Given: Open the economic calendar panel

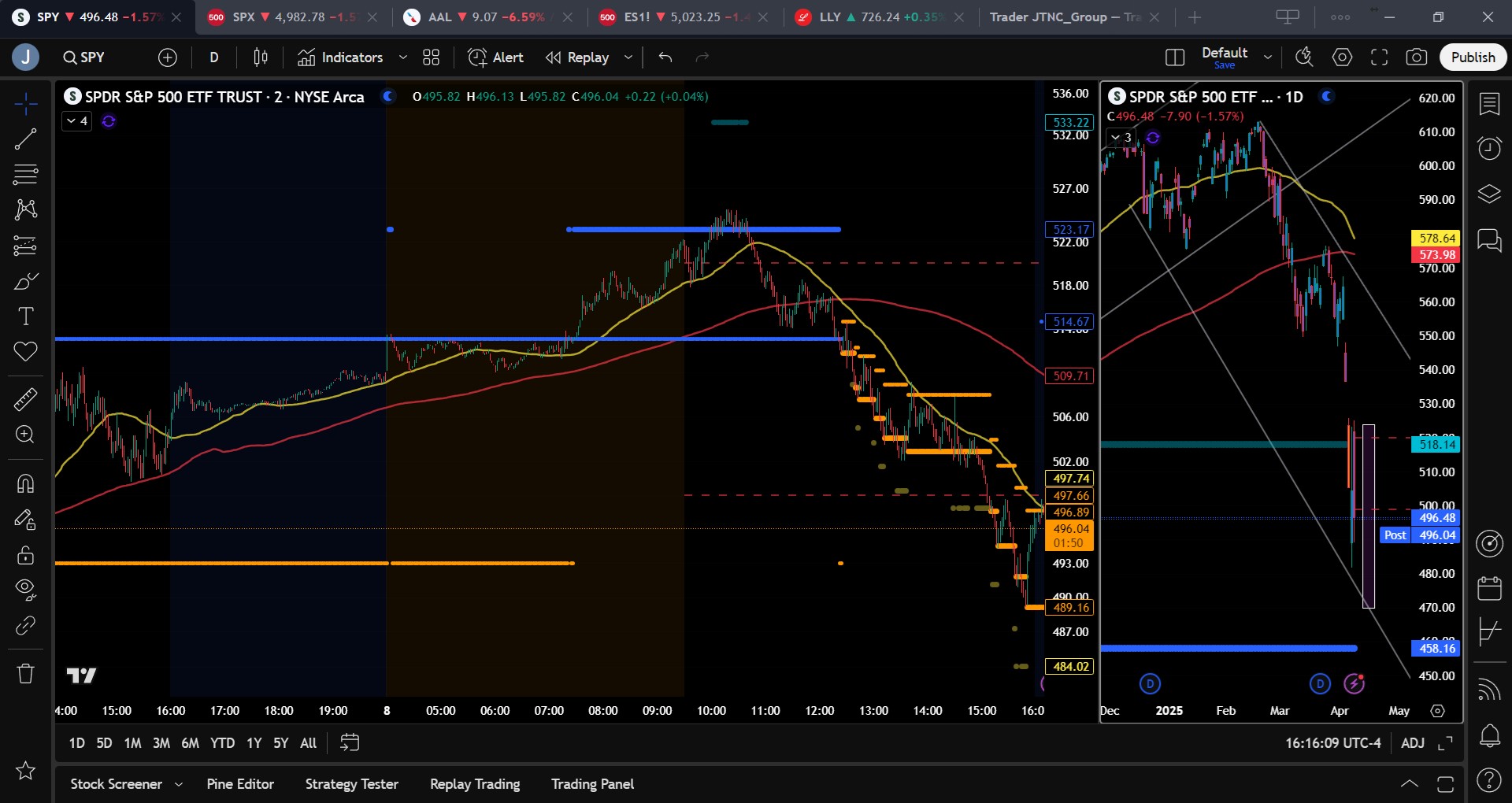Looking at the screenshot, I should [x=1489, y=587].
